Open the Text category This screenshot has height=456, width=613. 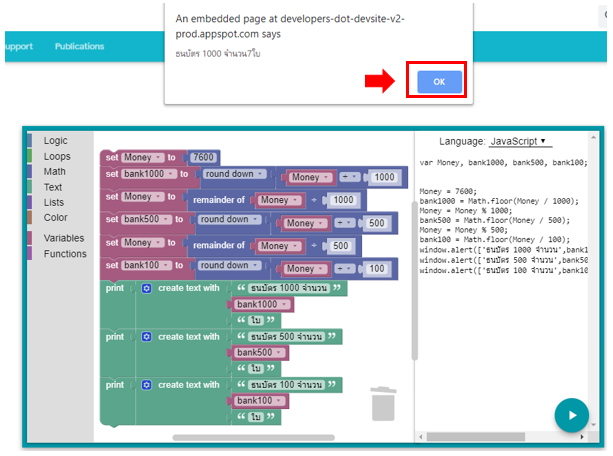[x=53, y=187]
